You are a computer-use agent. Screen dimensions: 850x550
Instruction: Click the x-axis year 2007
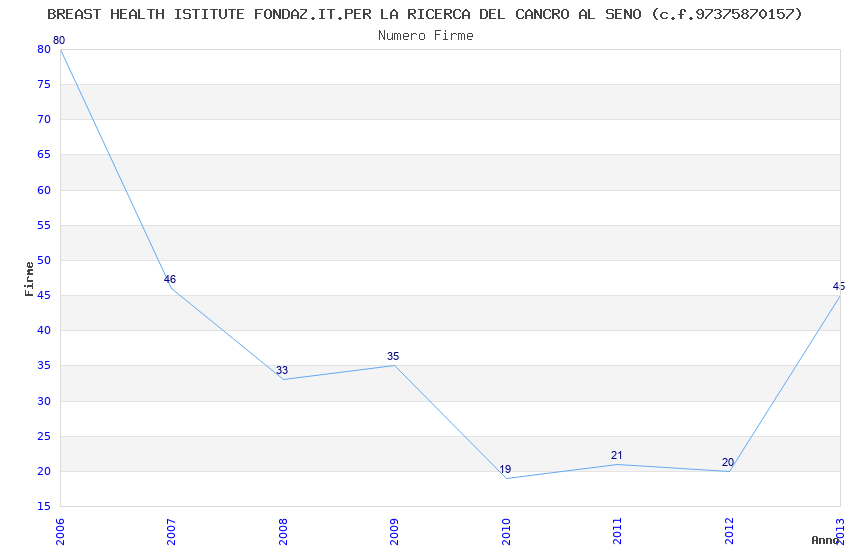pos(171,531)
